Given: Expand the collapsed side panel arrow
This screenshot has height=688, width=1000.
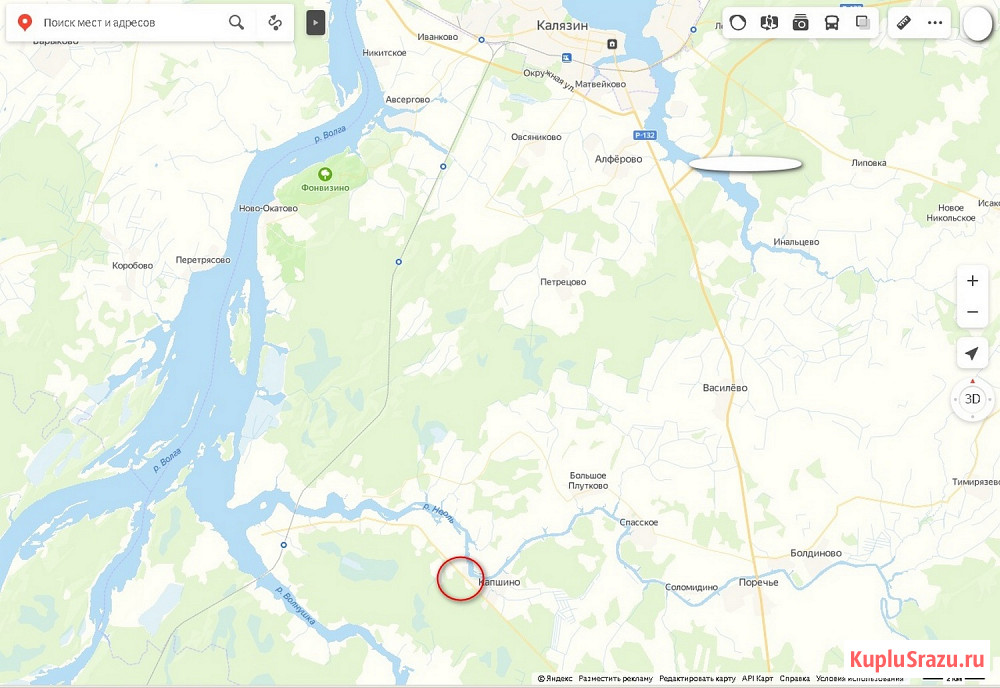Looking at the screenshot, I should coord(316,22).
